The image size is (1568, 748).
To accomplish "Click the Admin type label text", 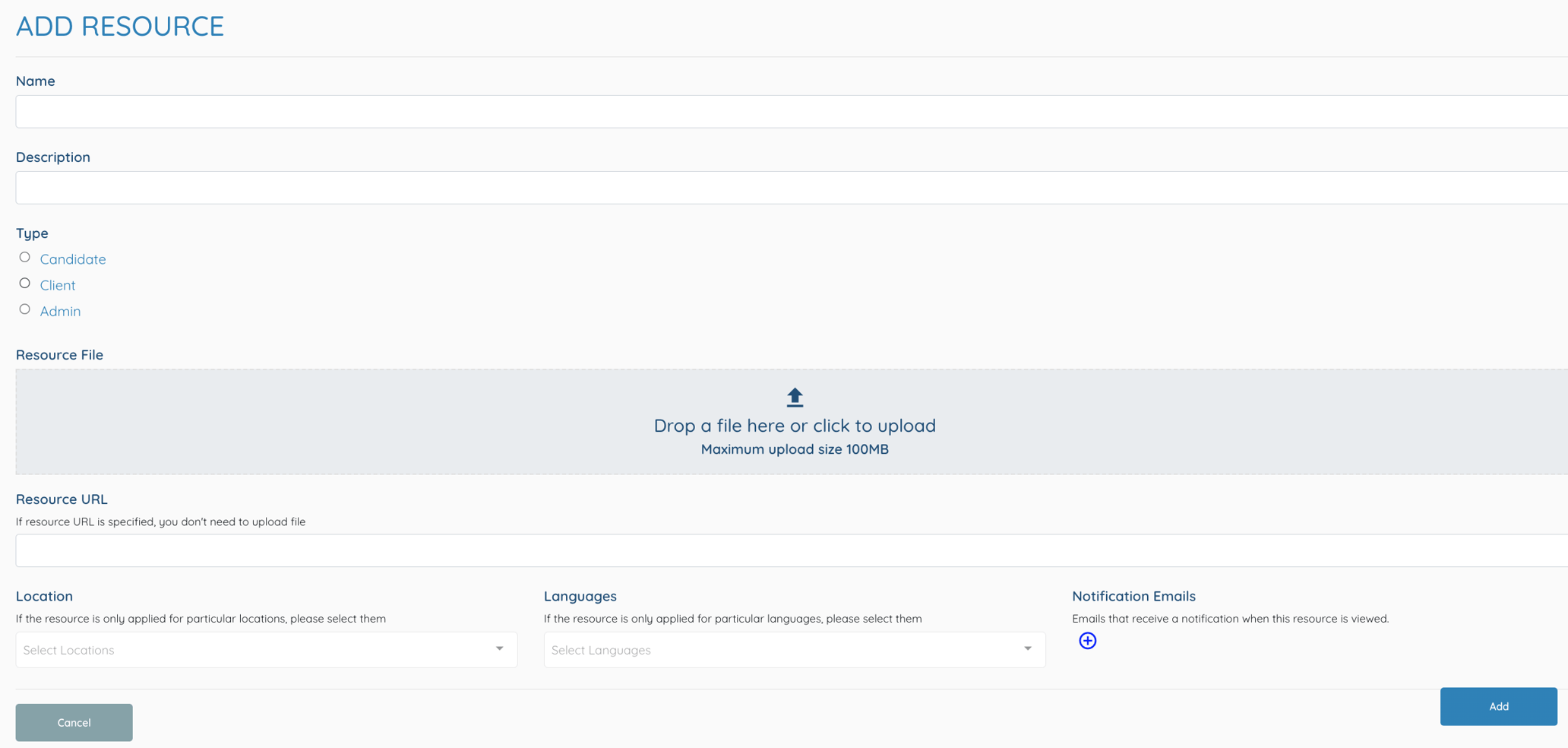I will pos(60,311).
